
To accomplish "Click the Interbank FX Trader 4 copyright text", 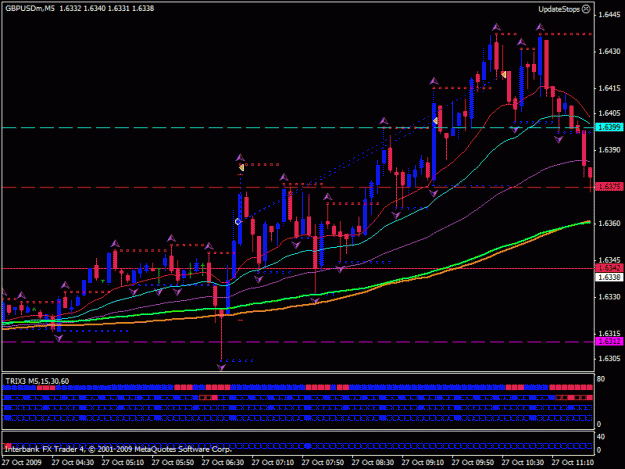I will pyautogui.click(x=118, y=449).
